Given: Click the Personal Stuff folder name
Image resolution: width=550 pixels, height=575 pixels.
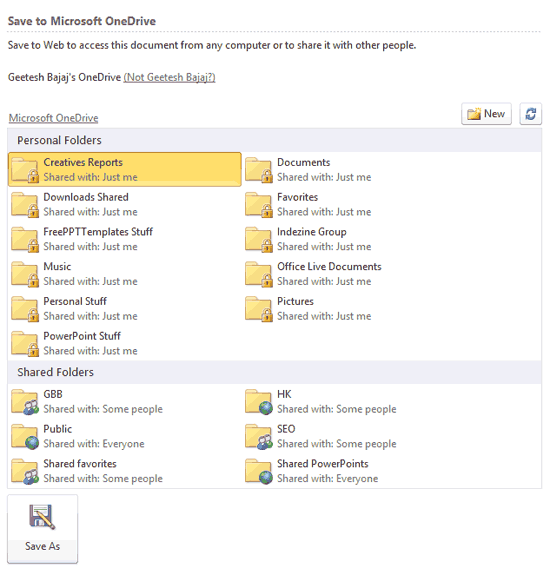Looking at the screenshot, I should (x=75, y=301).
